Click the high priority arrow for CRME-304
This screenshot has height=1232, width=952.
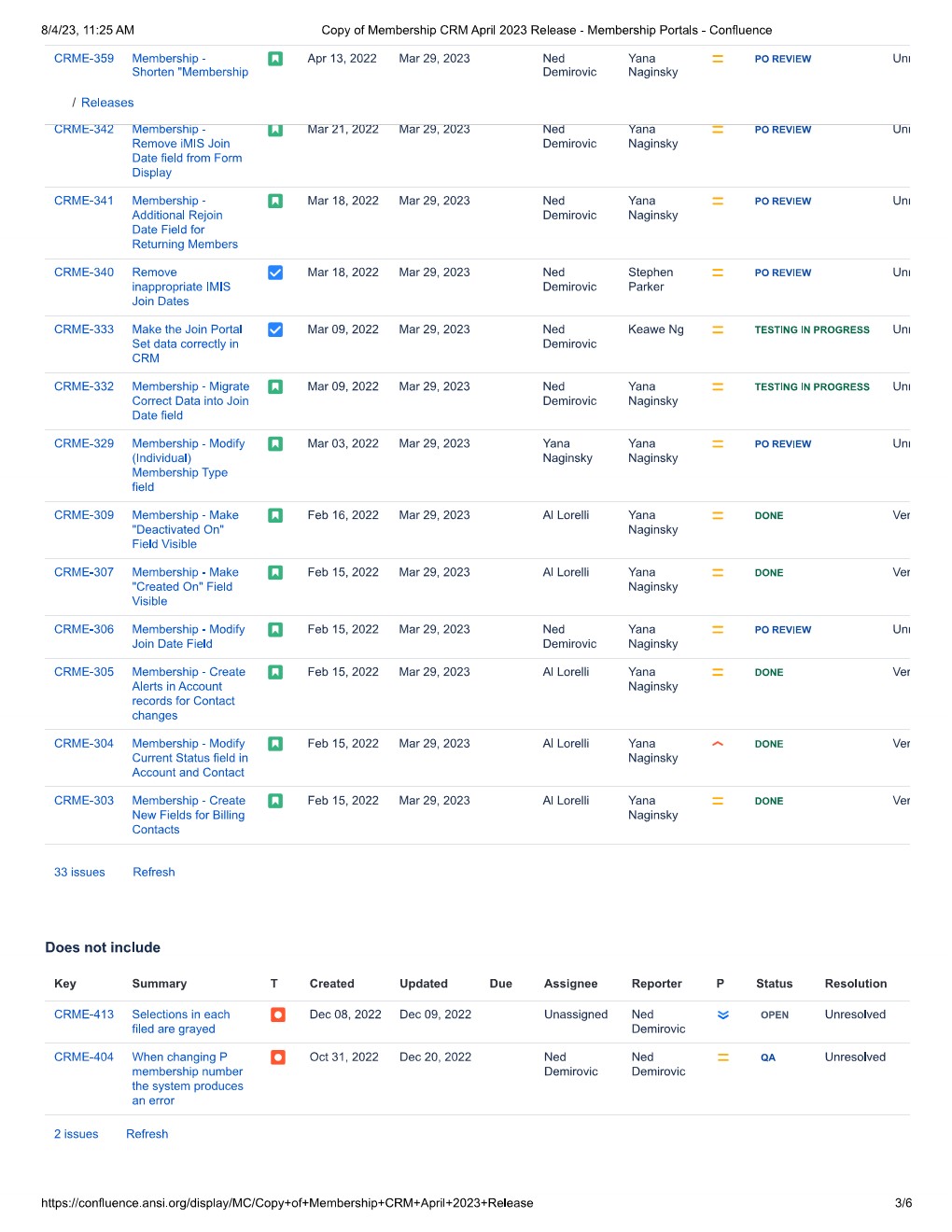pos(718,744)
